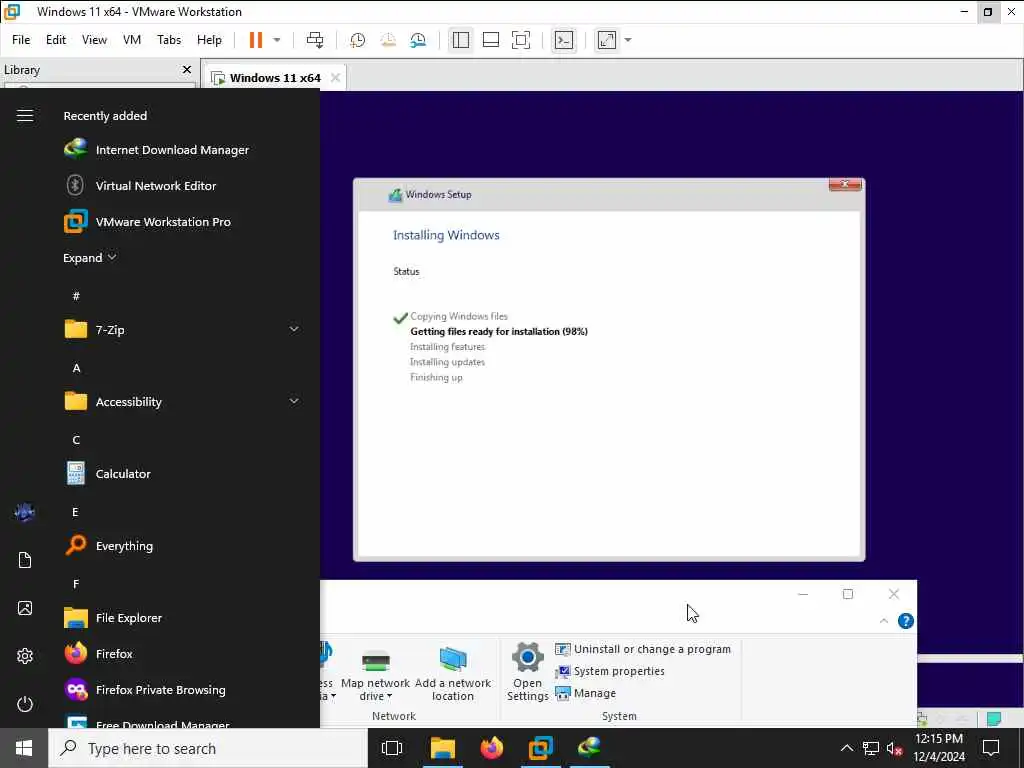
Task: Open the Edit menu in VMware
Action: pyautogui.click(x=56, y=40)
